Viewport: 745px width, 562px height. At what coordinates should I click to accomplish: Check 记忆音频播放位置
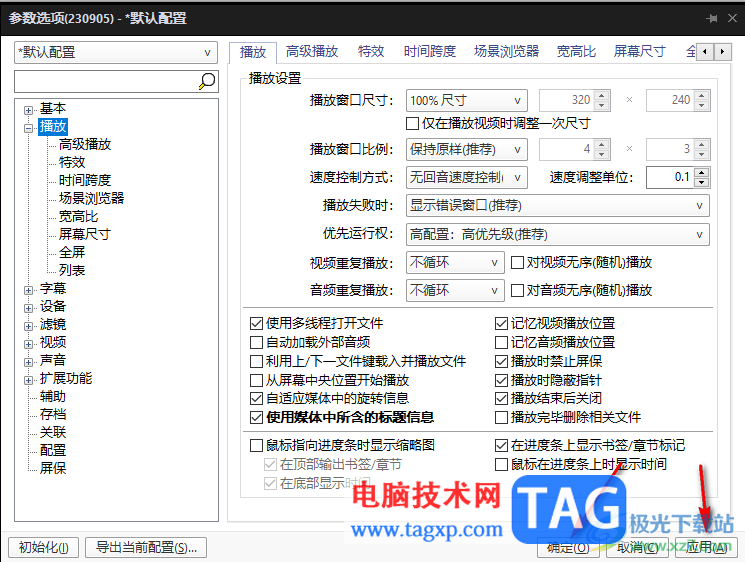[501, 343]
